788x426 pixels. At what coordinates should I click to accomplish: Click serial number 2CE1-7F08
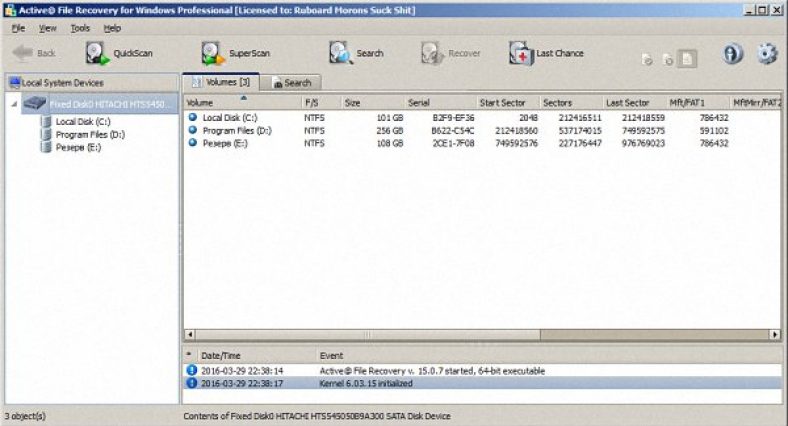coord(453,143)
